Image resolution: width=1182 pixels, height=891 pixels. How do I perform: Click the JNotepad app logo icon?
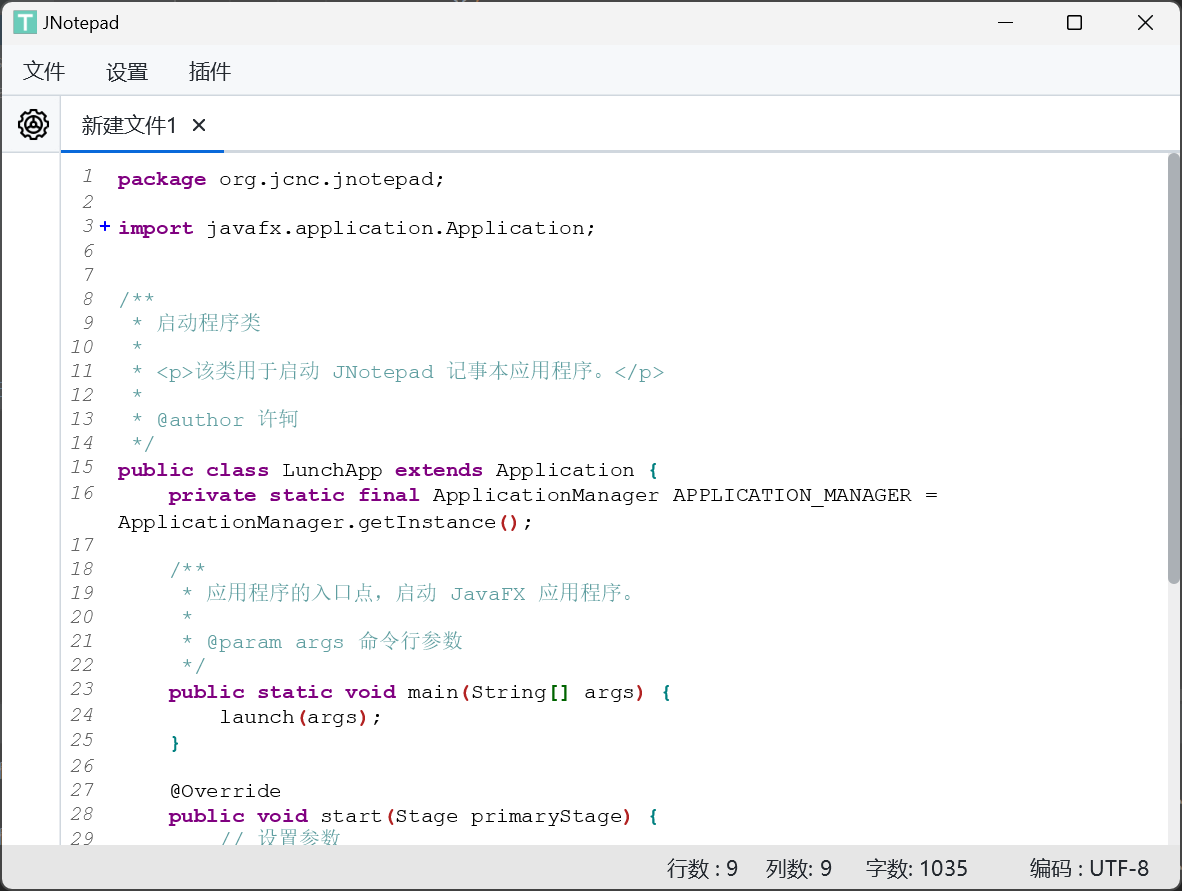[x=24, y=22]
